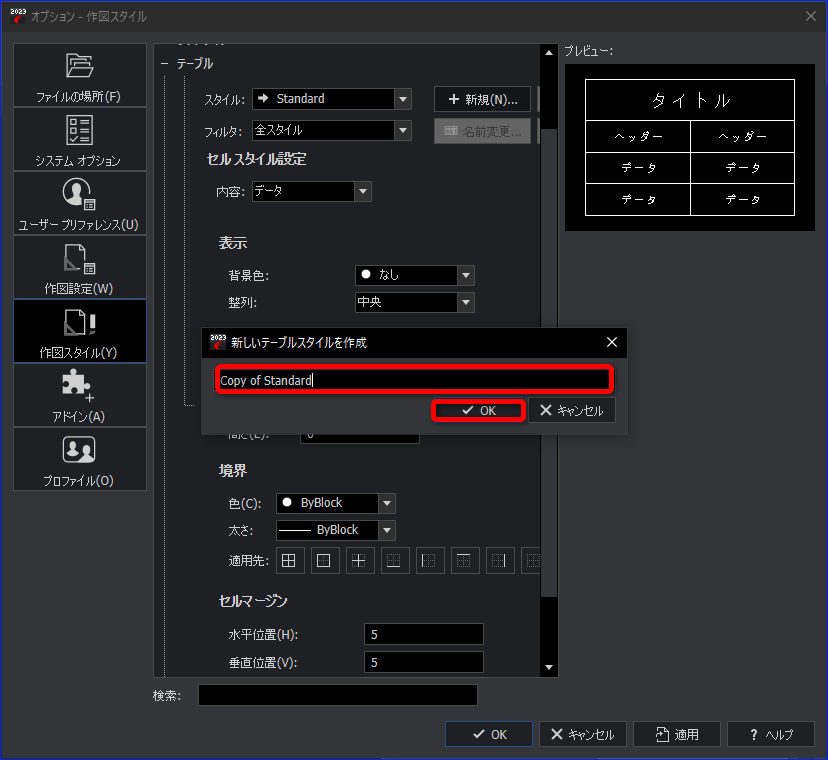This screenshot has width=828, height=760.
Task: Select the 作図スタイル(Y) category
Action: 80,331
